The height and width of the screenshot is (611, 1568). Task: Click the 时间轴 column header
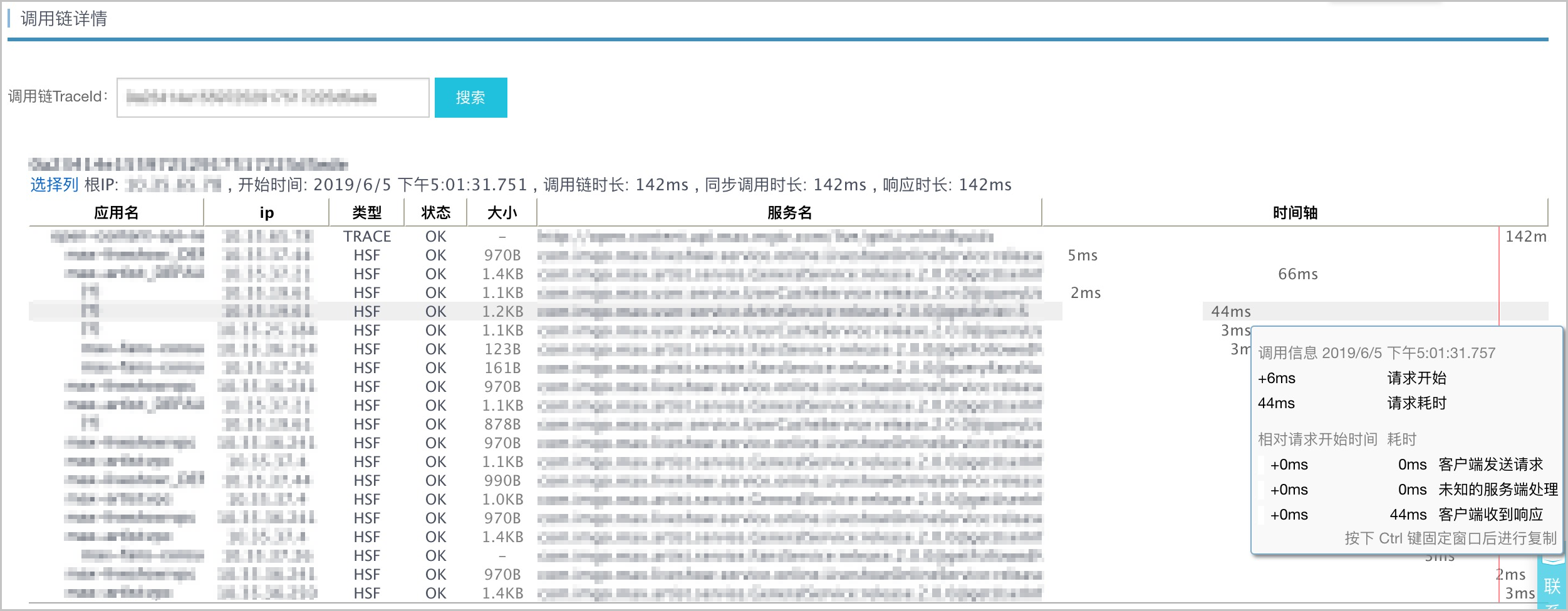(x=1295, y=213)
